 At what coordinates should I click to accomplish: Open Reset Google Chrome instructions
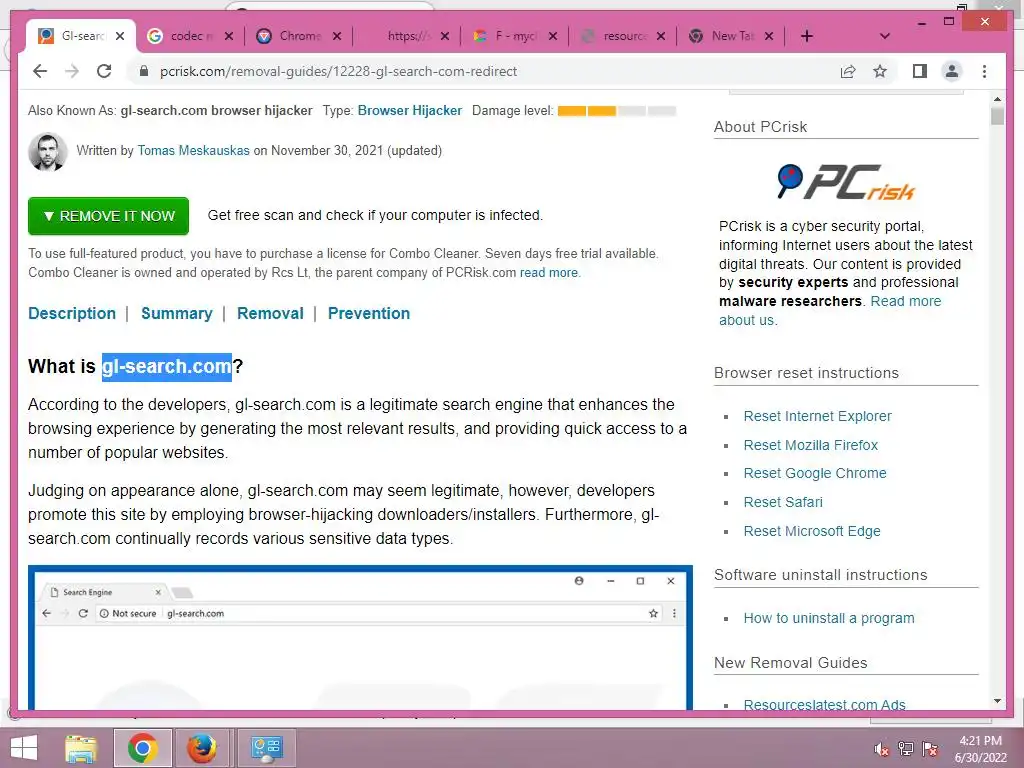tap(815, 473)
